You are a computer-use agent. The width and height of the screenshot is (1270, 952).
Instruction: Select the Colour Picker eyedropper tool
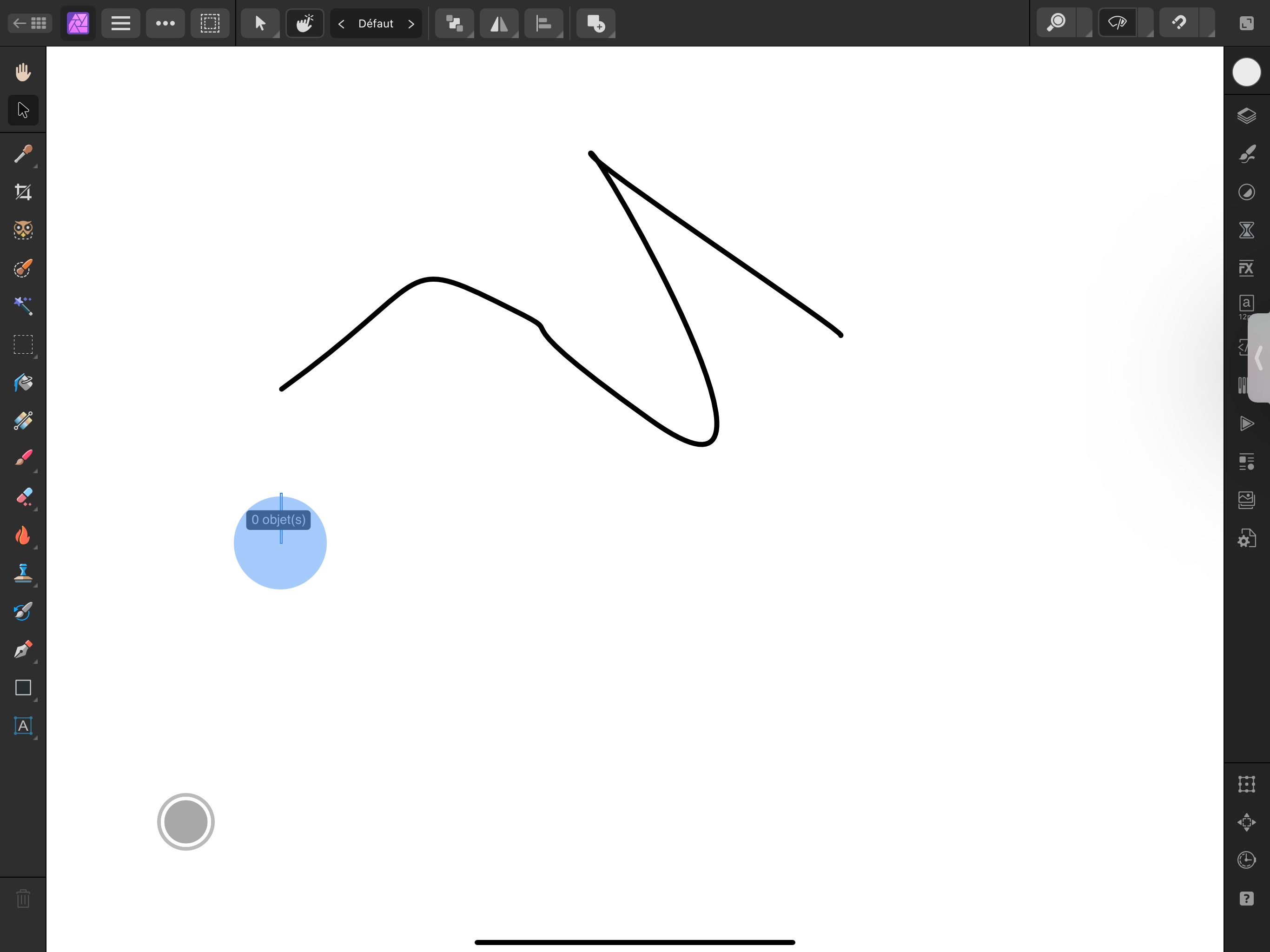[23, 154]
